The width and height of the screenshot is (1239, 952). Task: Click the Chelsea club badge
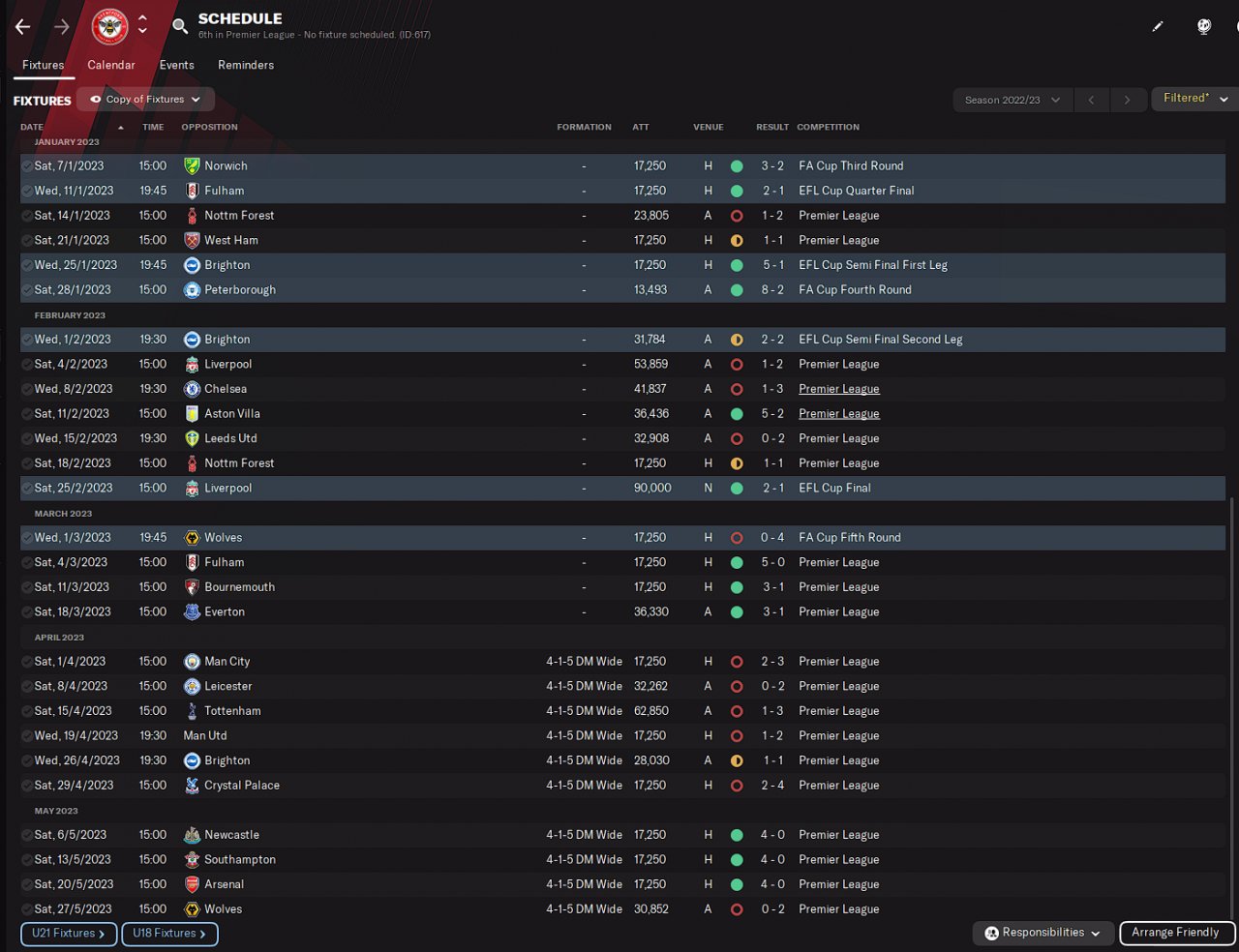coord(192,389)
